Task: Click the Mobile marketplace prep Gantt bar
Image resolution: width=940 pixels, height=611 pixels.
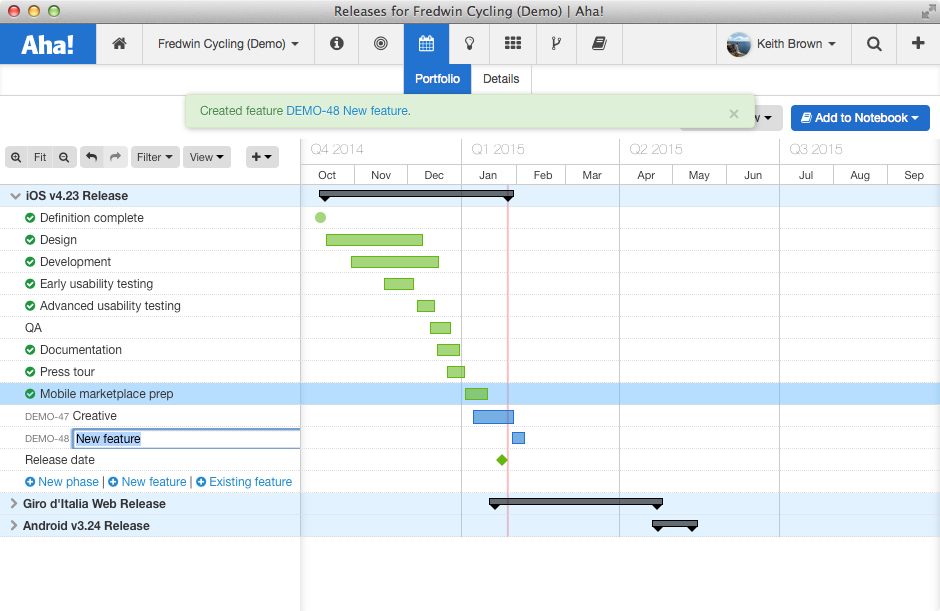Action: 477,394
